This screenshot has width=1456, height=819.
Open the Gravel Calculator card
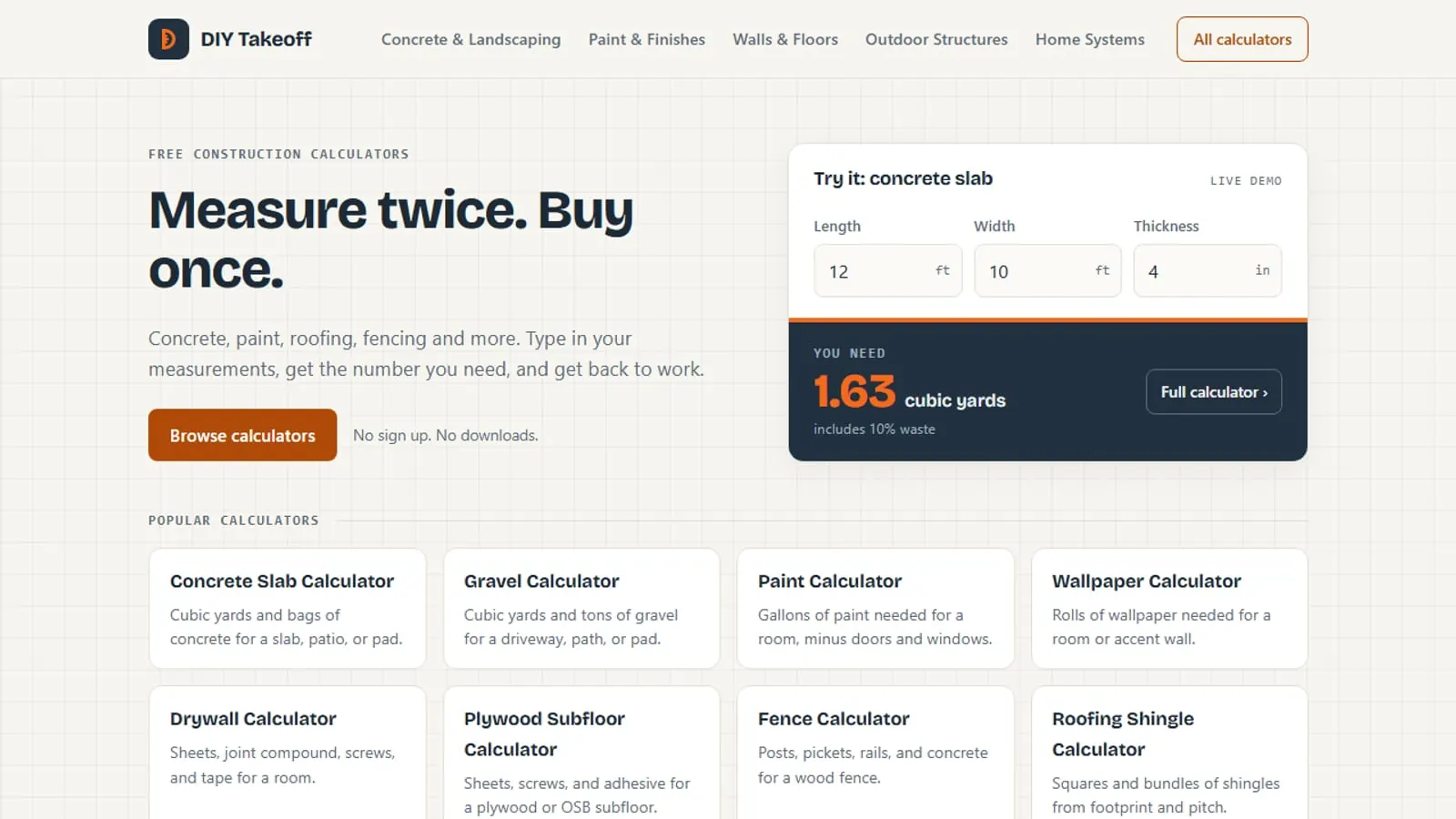[x=581, y=608]
